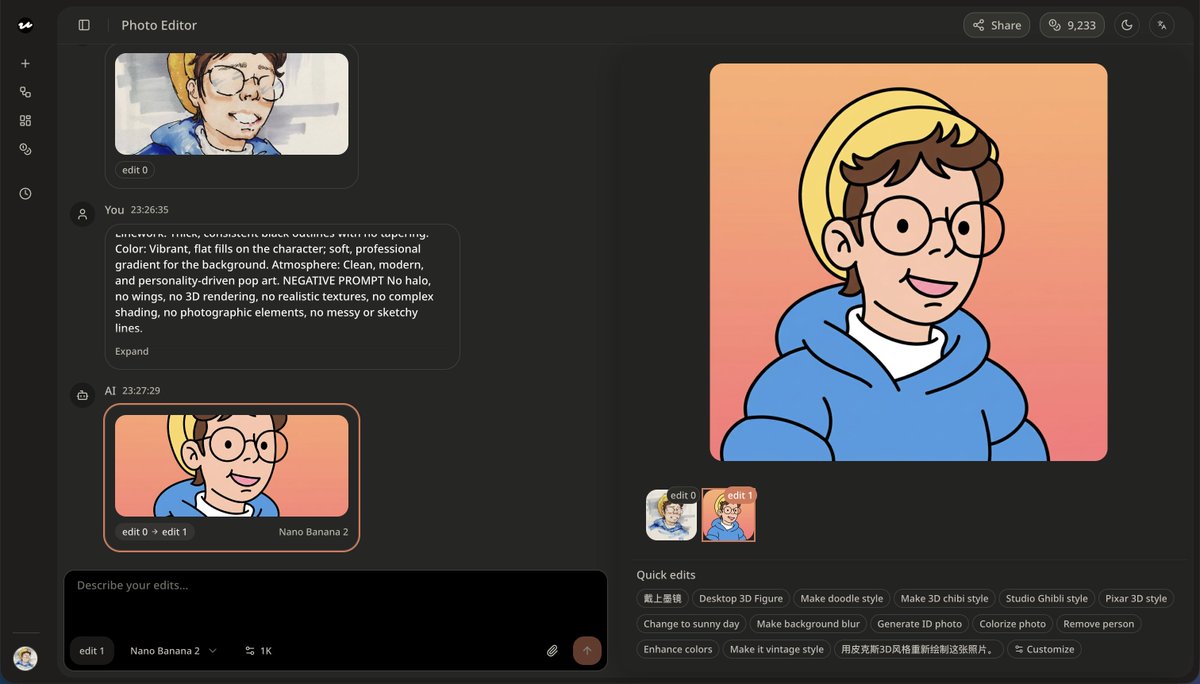This screenshot has height=684, width=1200.
Task: Click the Nano Banana 2 label on AI result
Action: coord(313,532)
